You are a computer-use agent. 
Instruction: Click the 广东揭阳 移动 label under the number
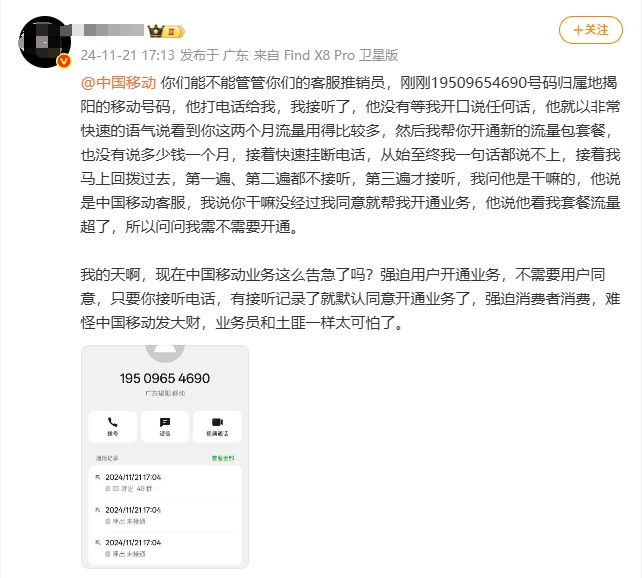point(165,393)
